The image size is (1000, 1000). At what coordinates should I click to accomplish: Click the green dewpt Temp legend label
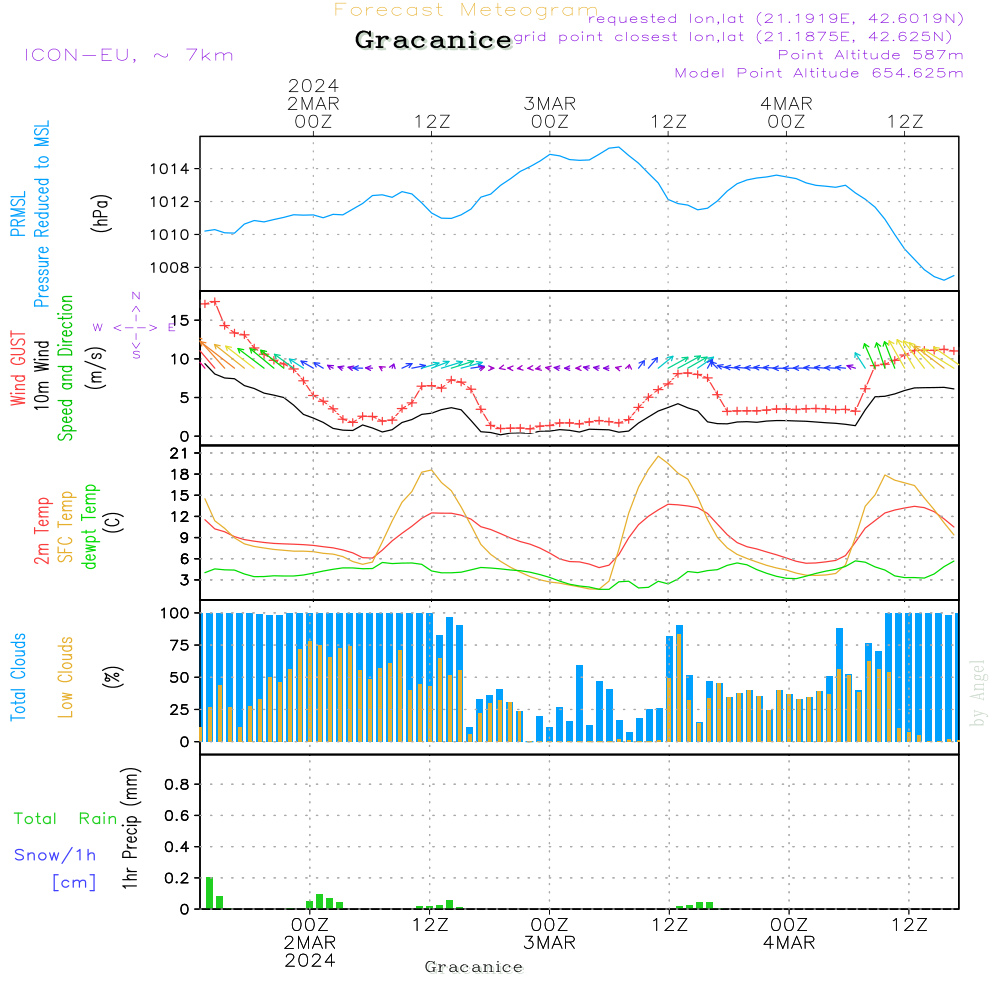click(89, 526)
